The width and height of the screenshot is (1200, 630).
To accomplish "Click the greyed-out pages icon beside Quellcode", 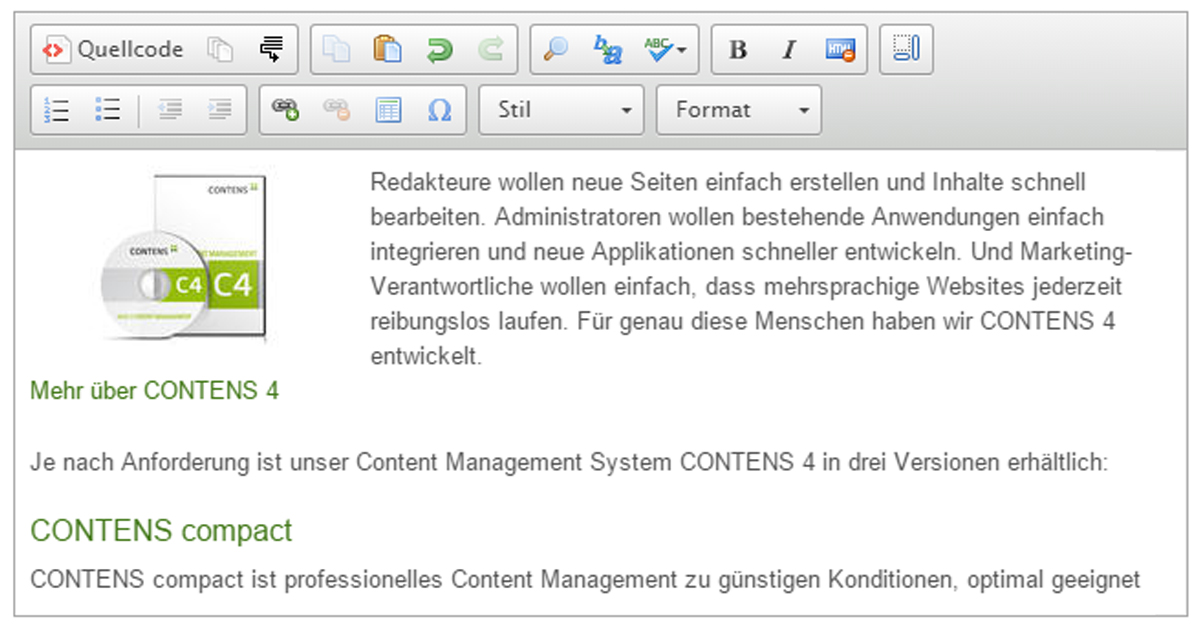I will pyautogui.click(x=219, y=50).
